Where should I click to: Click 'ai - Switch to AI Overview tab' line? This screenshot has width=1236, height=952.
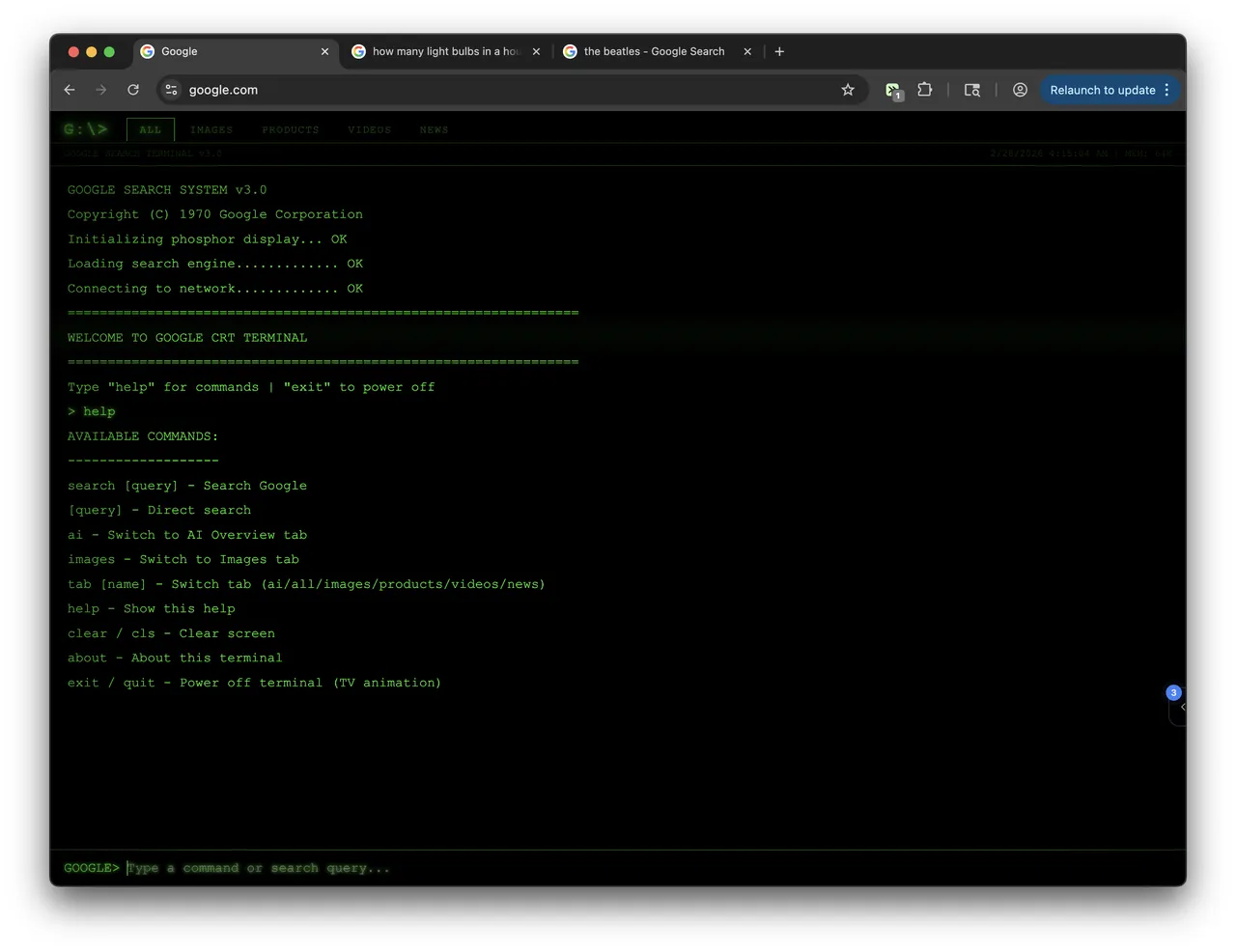pos(187,535)
